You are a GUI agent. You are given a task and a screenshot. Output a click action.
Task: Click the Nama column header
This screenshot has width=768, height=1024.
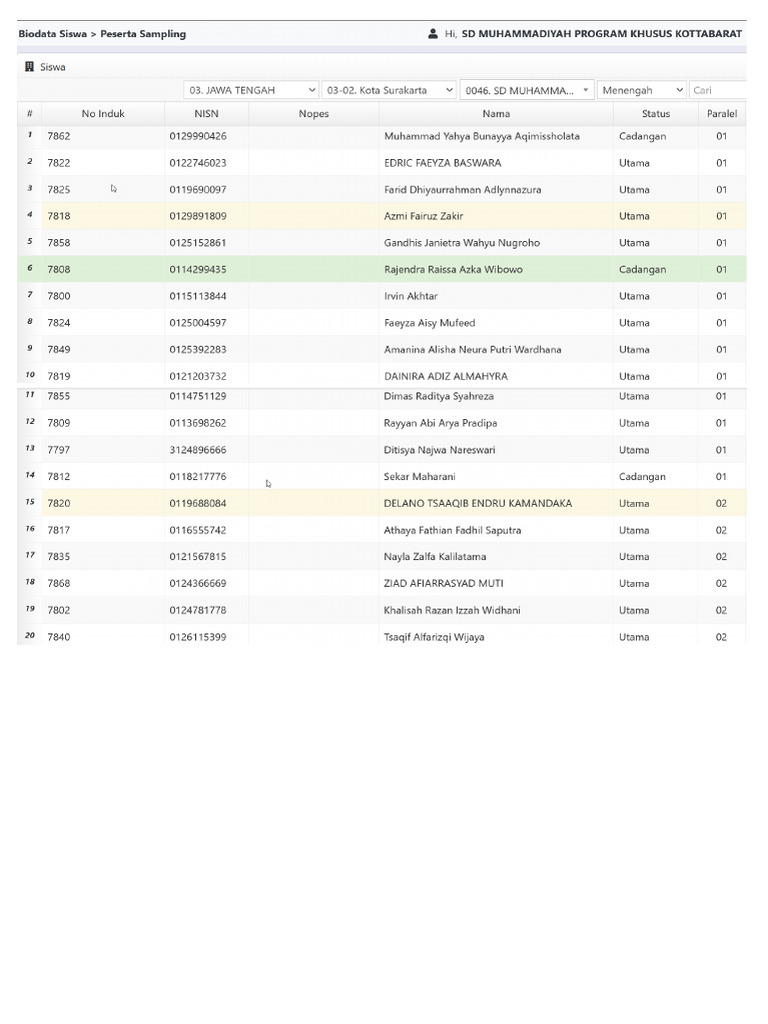tap(496, 114)
